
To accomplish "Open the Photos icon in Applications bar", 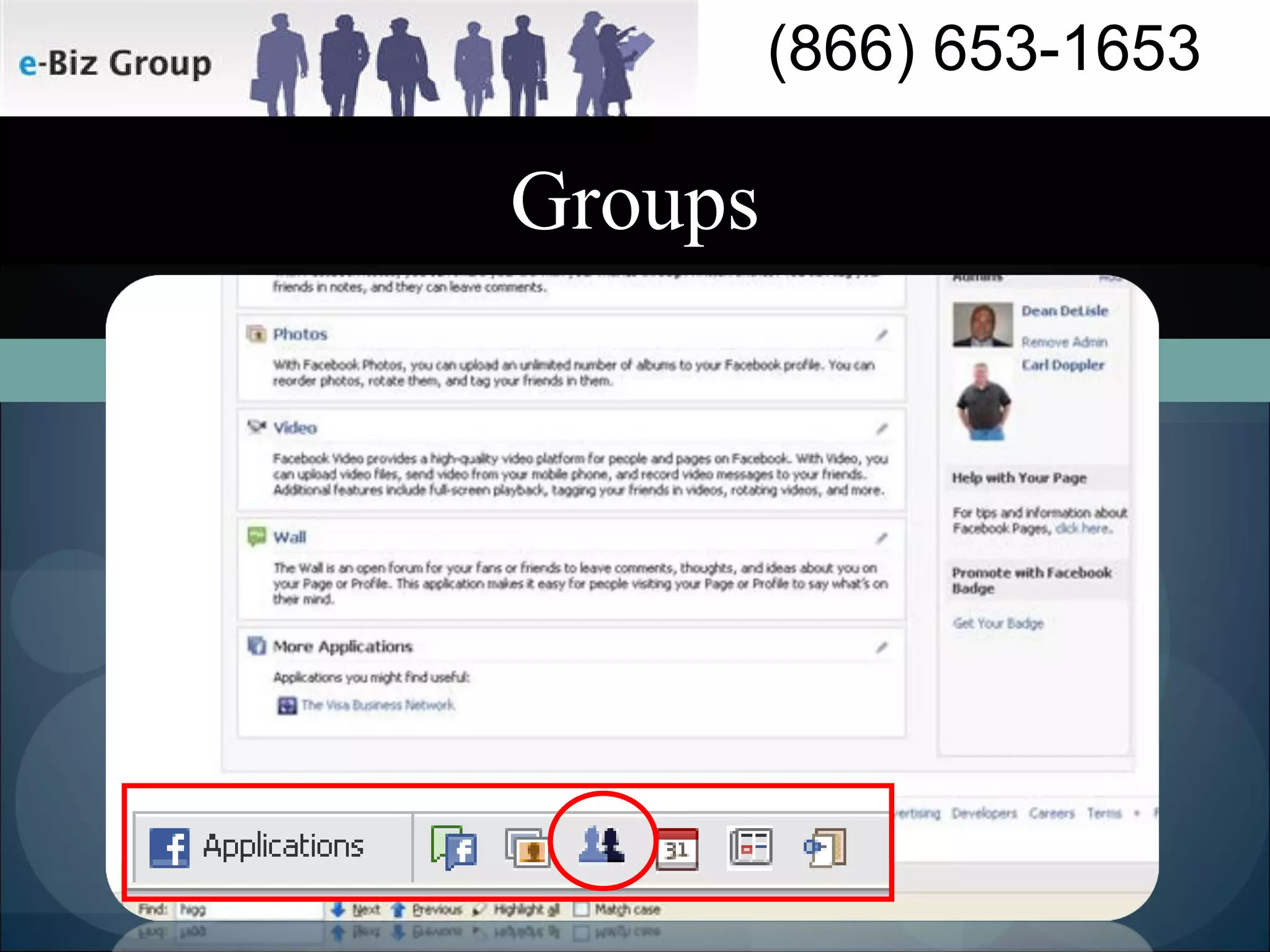I will (527, 848).
